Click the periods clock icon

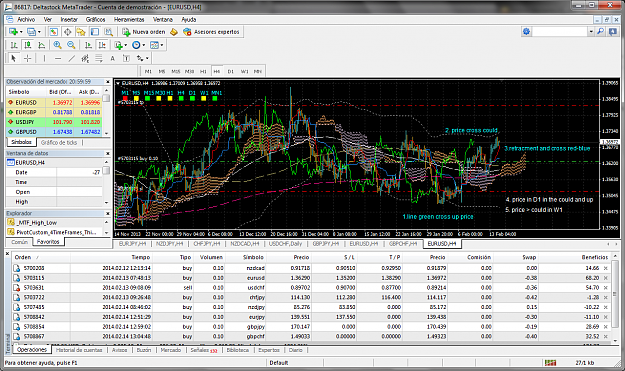click(x=136, y=45)
